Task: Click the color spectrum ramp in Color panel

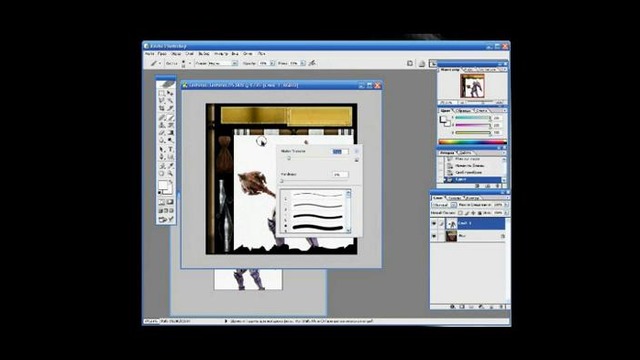Action: tap(472, 142)
